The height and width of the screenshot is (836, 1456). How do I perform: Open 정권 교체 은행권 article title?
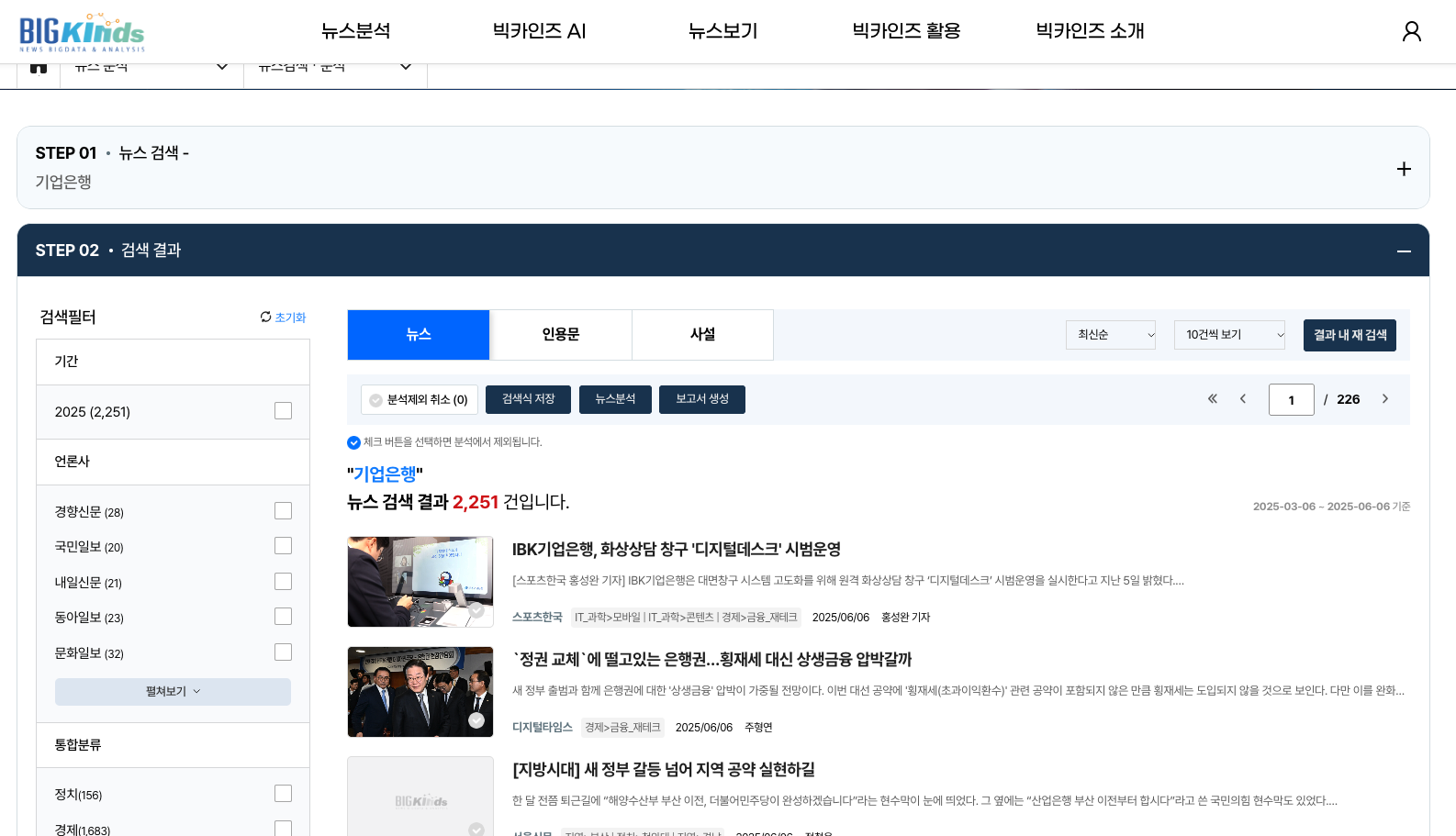coord(711,660)
